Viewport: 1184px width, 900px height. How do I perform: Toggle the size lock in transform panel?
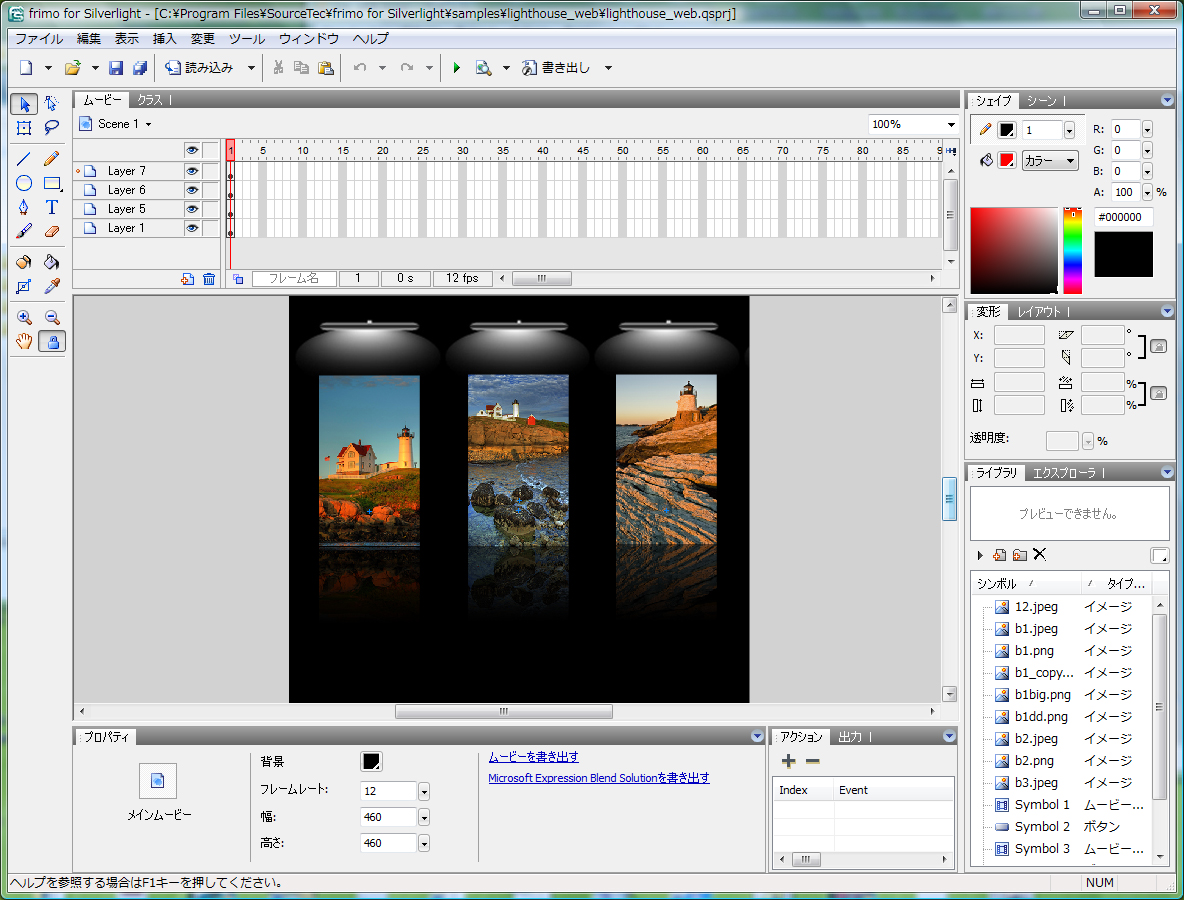pos(1158,393)
